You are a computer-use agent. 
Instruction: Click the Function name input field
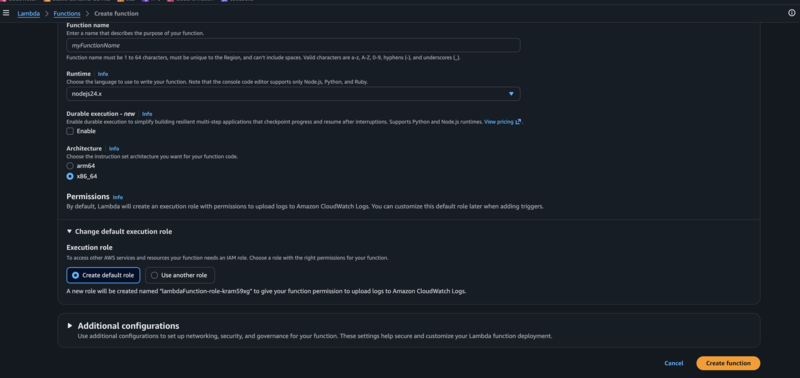point(293,45)
